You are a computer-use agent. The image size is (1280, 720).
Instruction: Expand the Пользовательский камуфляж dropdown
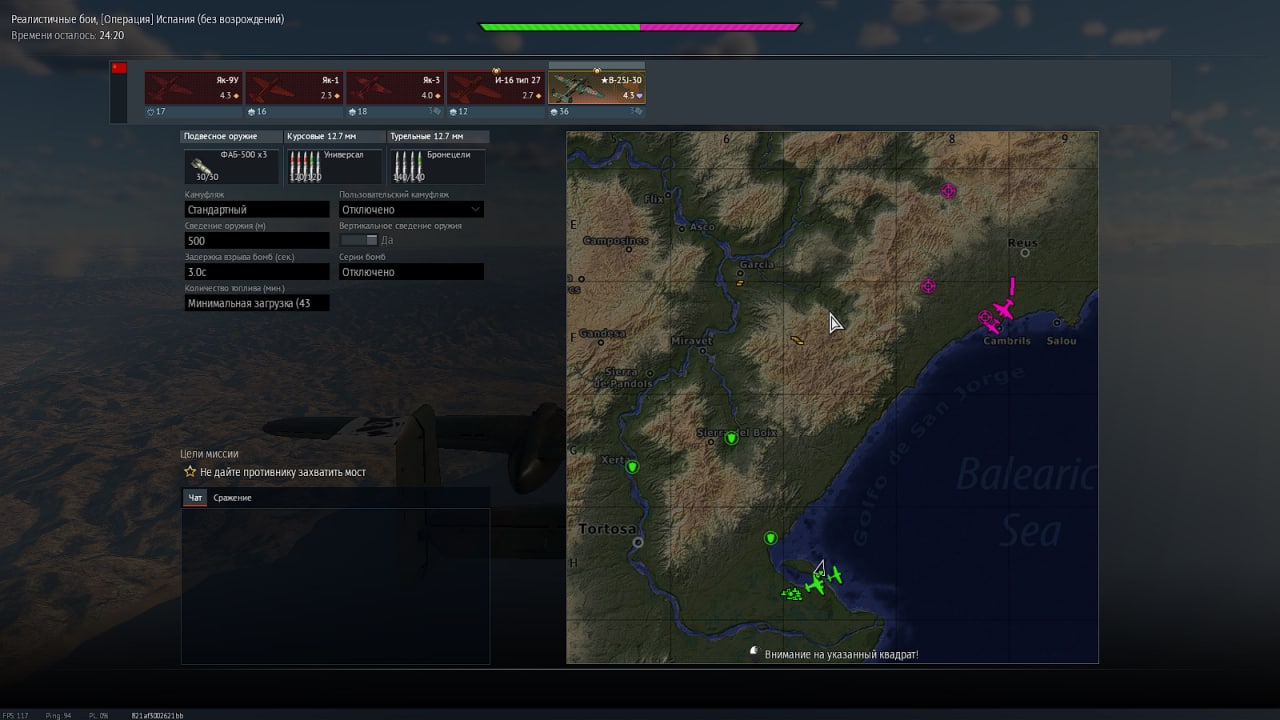click(411, 210)
